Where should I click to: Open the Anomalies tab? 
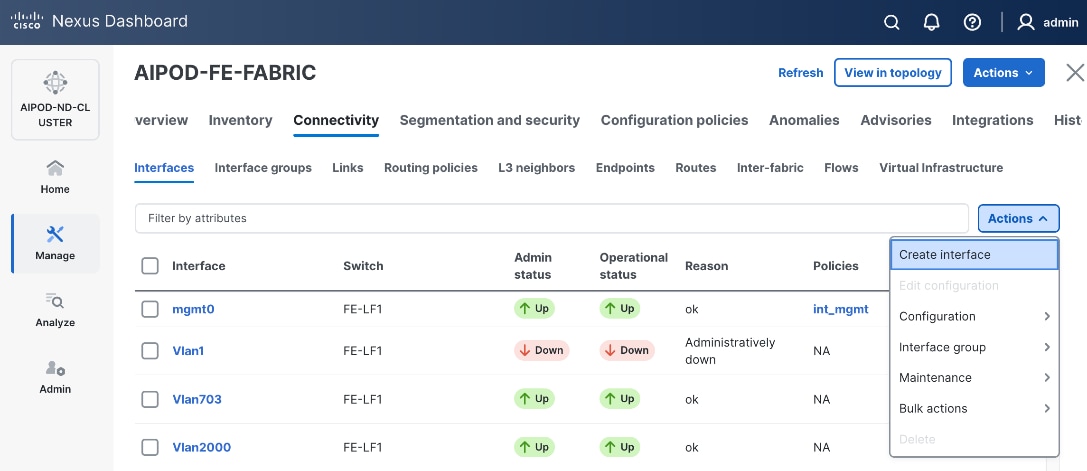click(x=804, y=120)
